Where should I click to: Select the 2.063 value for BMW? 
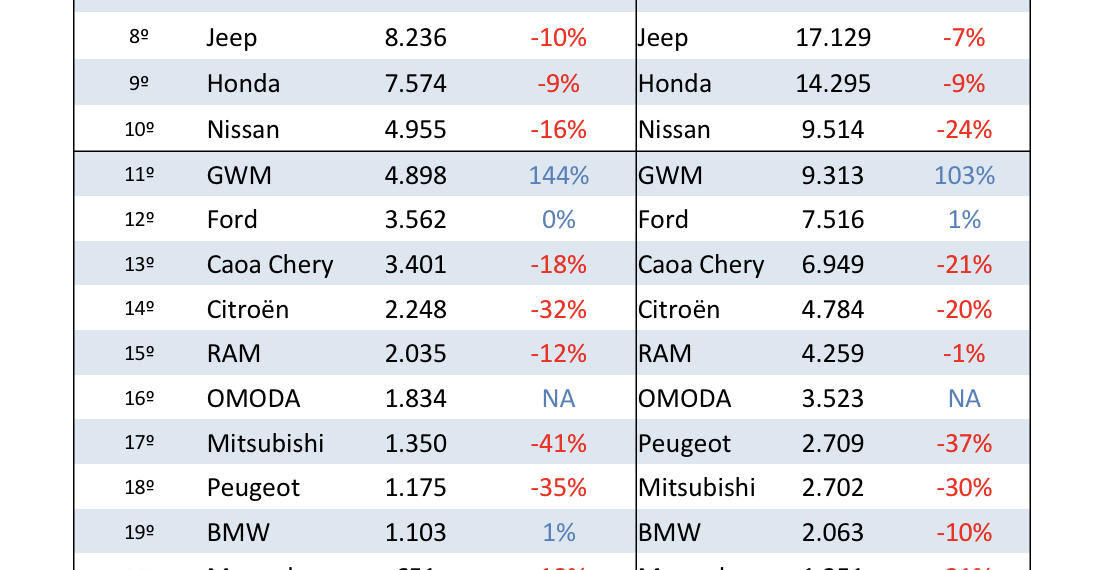[x=833, y=533]
